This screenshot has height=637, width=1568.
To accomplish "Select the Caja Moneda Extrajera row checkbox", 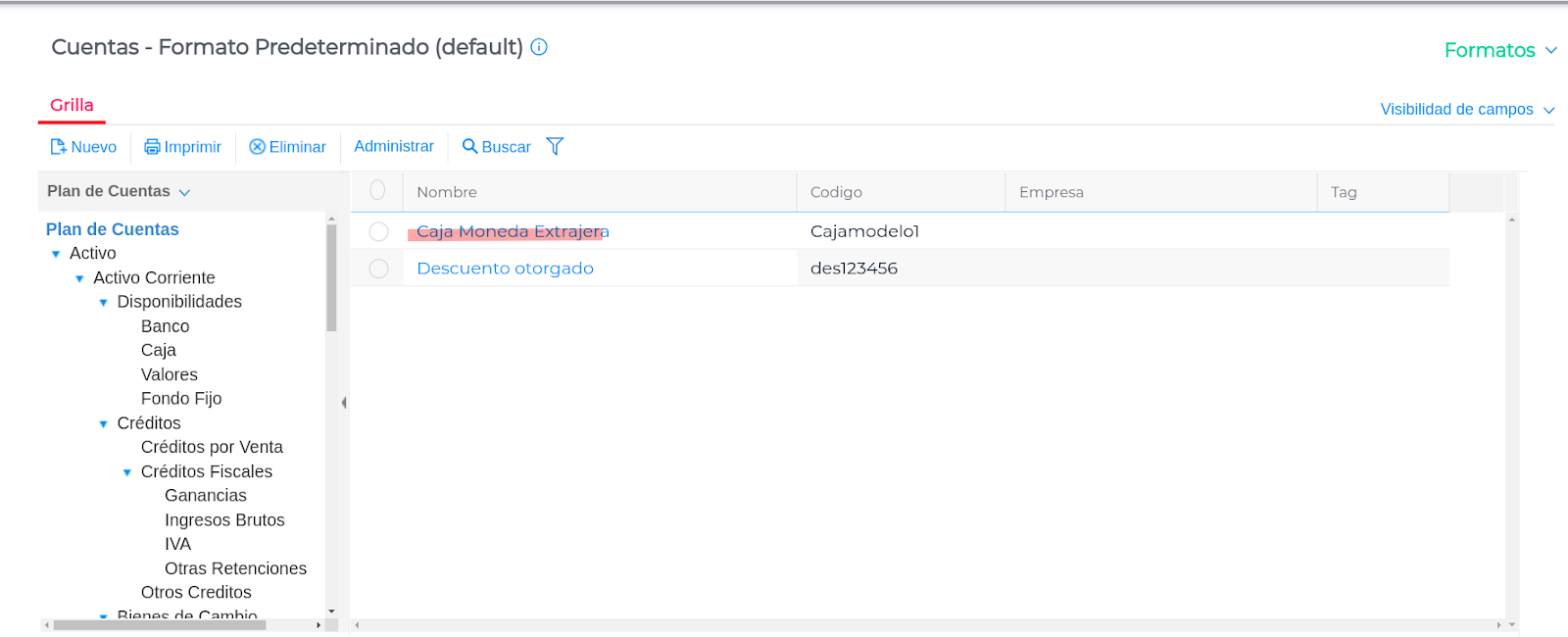I will [x=378, y=232].
